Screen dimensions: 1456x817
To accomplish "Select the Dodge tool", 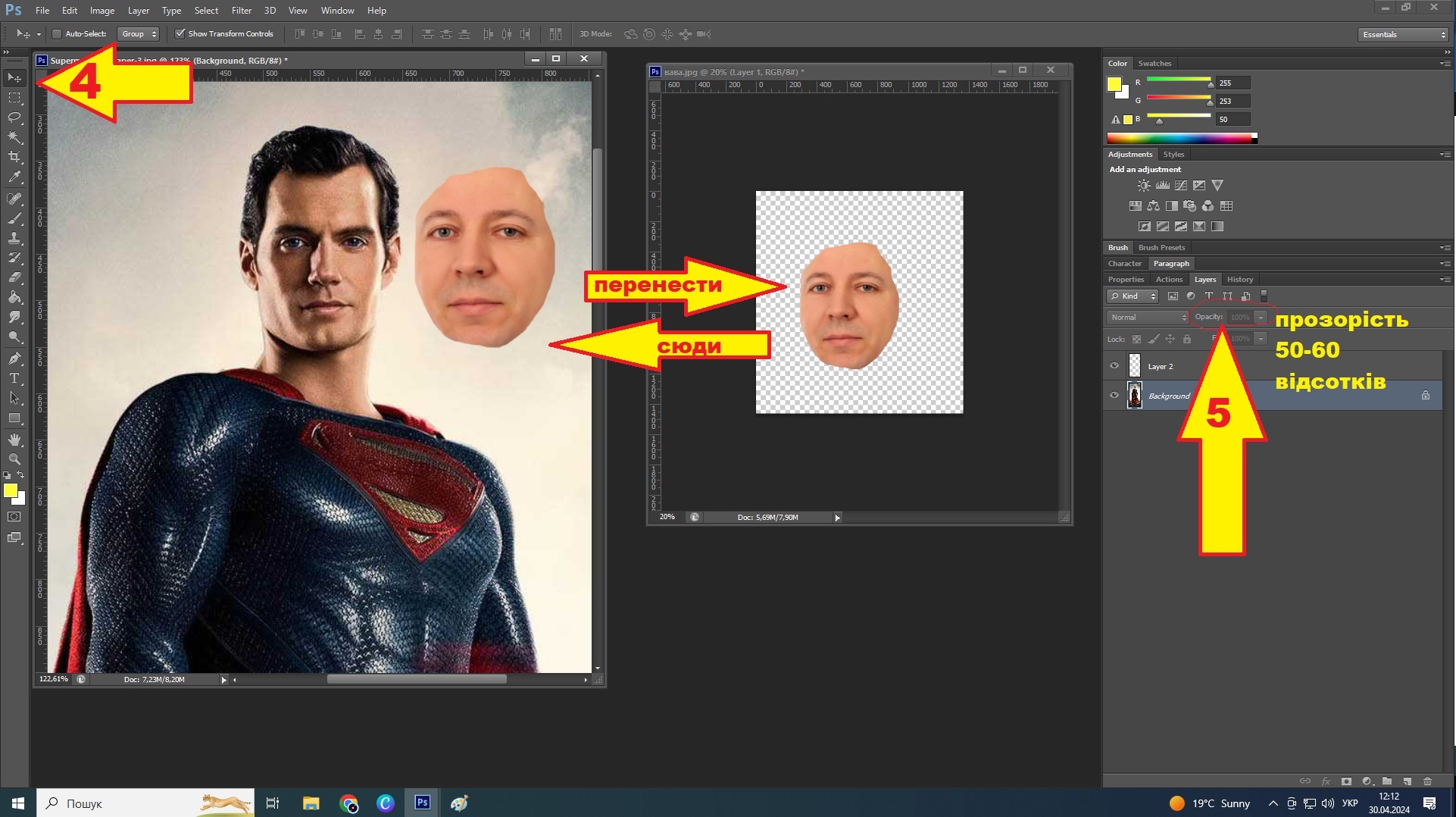I will pos(14,337).
